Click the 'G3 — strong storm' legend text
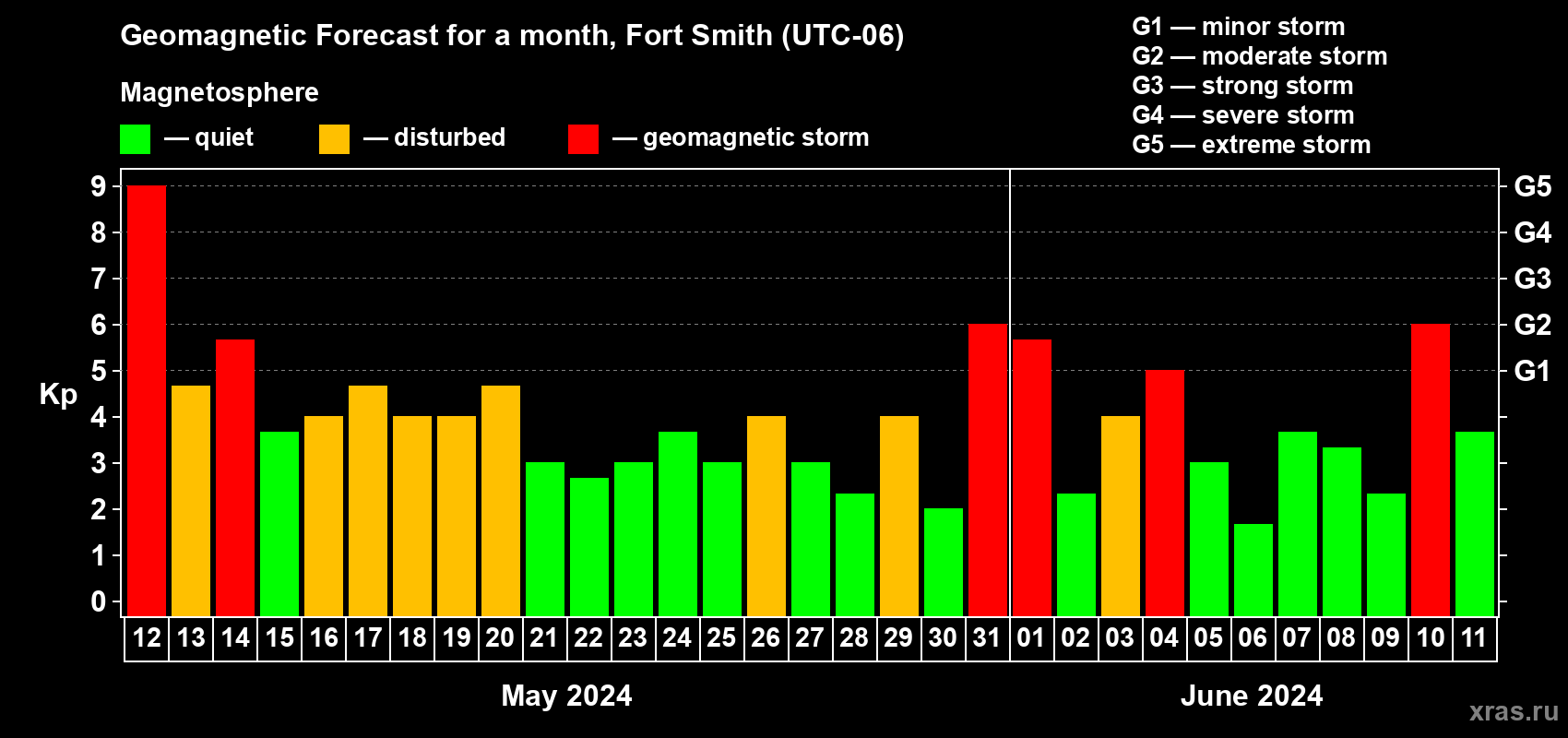Viewport: 1568px width, 738px height. click(1243, 86)
